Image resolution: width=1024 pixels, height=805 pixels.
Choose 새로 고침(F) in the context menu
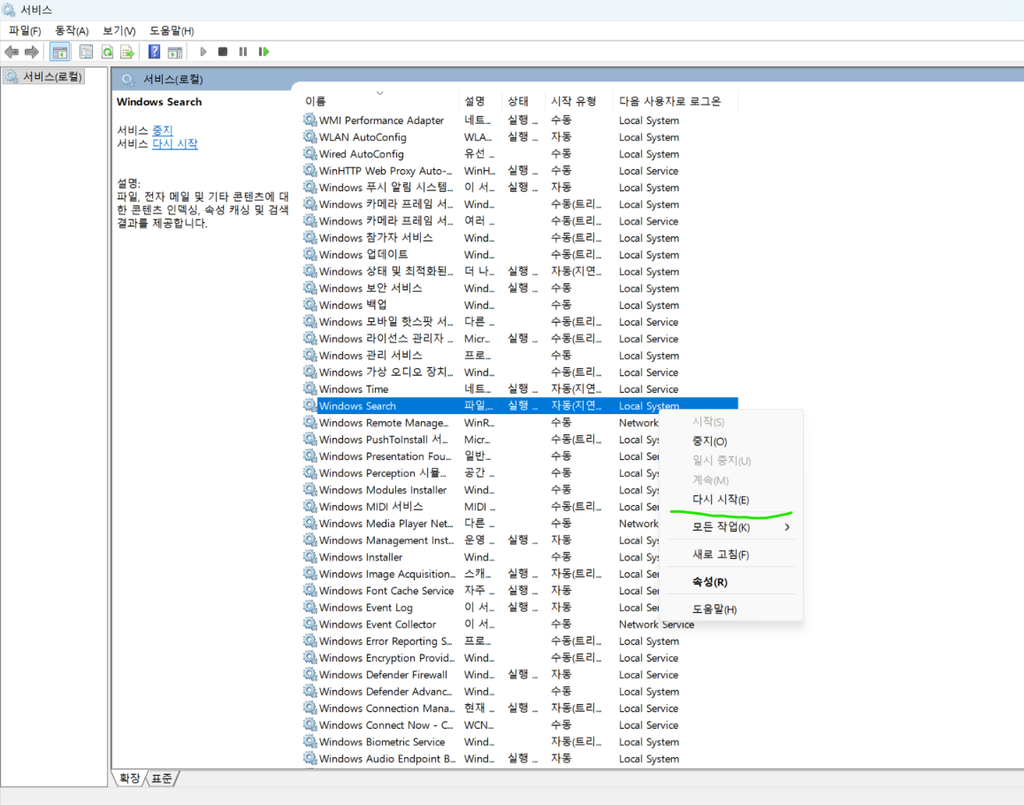click(x=731, y=554)
